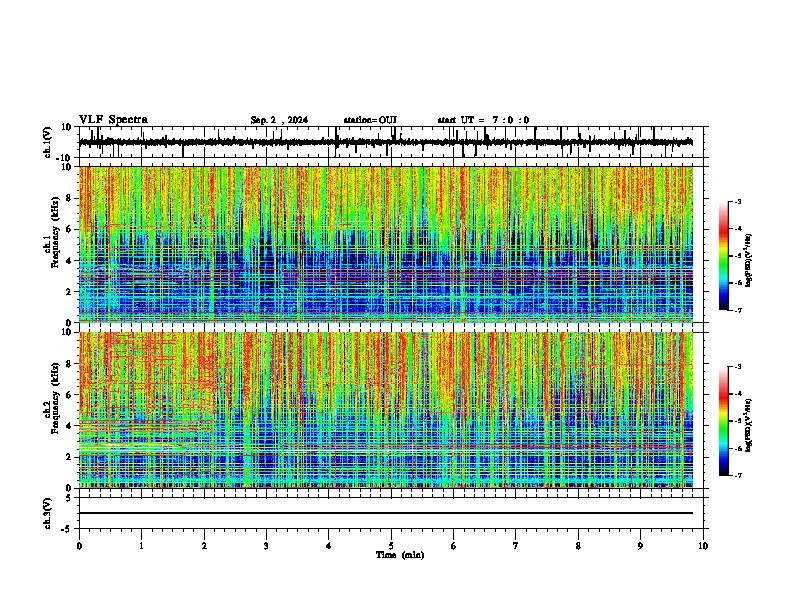Click time axis tick label "8"
Viewport: 792px width, 612px height.
(578, 546)
